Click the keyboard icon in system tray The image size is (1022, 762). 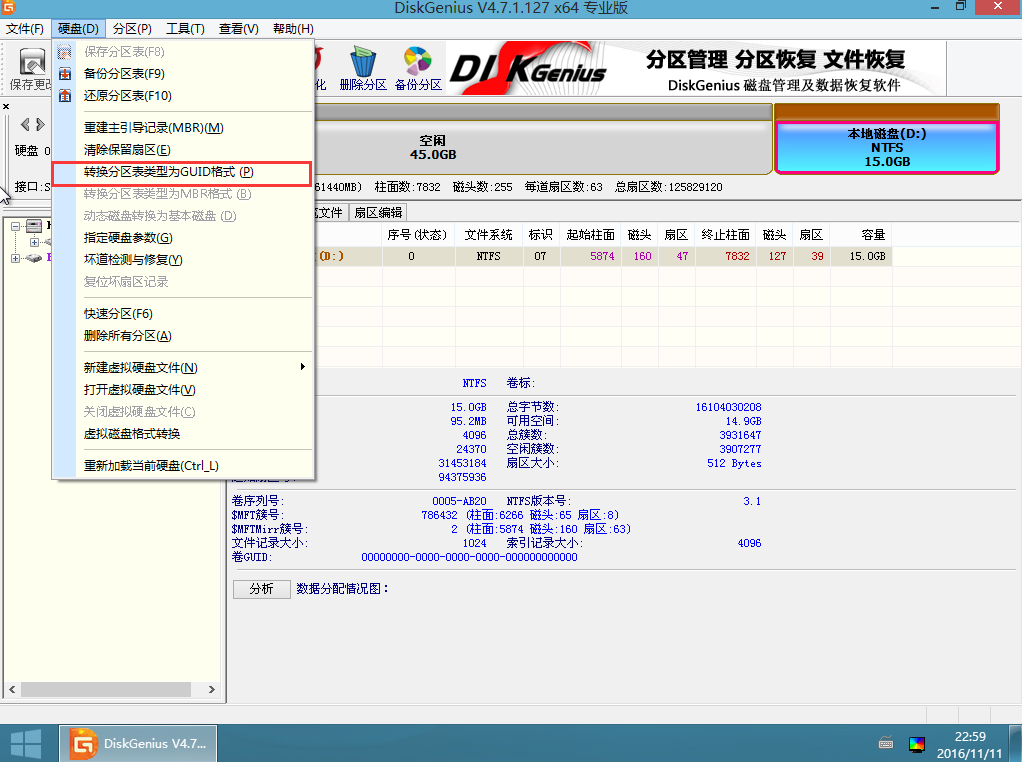(x=886, y=743)
